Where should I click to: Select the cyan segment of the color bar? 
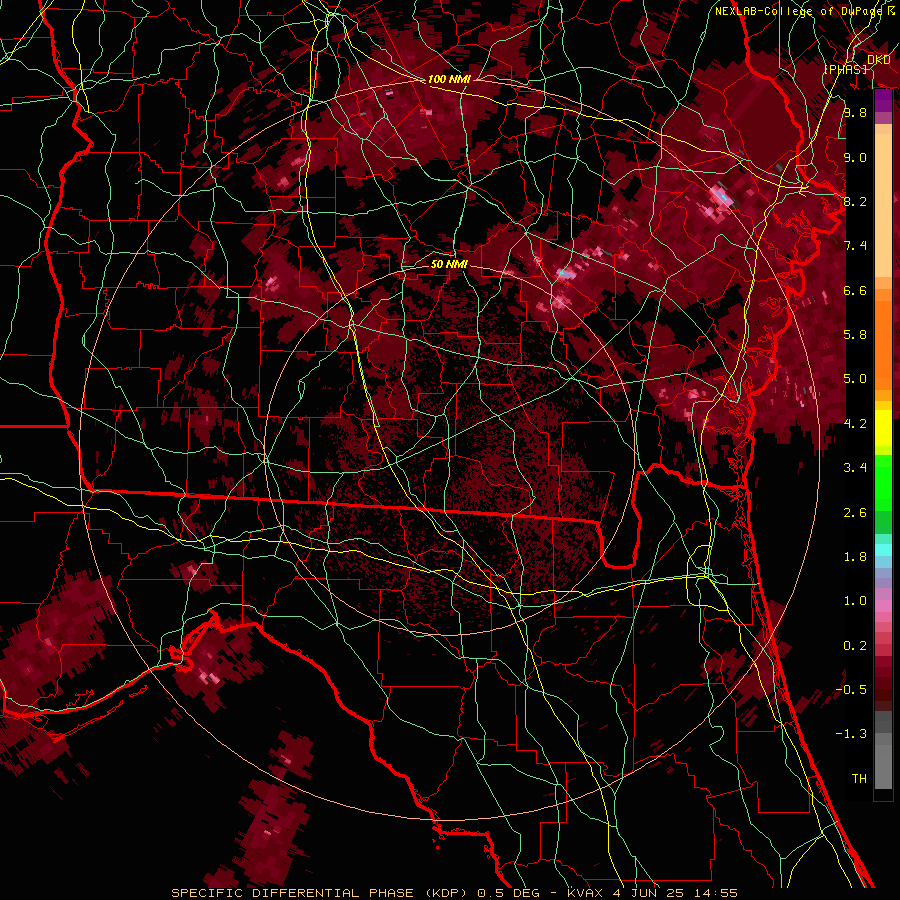[x=883, y=549]
